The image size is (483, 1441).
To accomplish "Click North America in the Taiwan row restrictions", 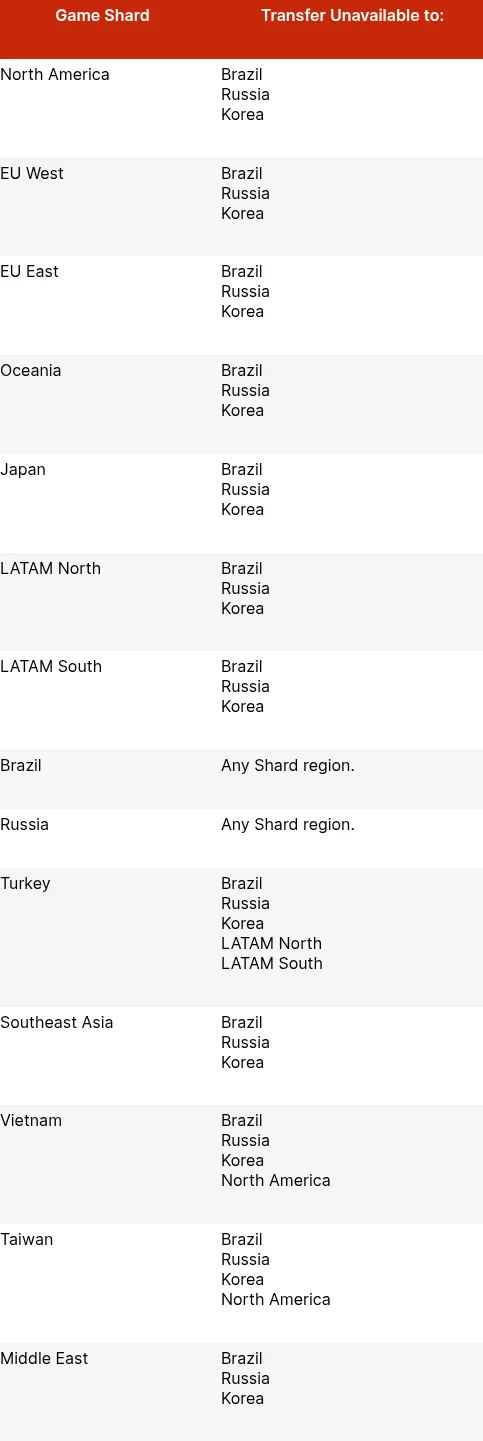I will click(x=276, y=1300).
